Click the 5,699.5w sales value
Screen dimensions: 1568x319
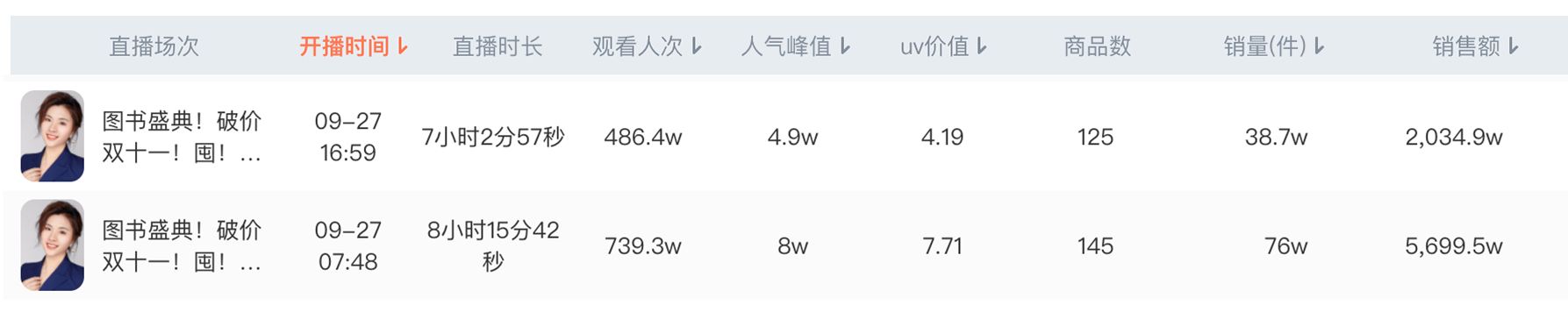[1454, 246]
